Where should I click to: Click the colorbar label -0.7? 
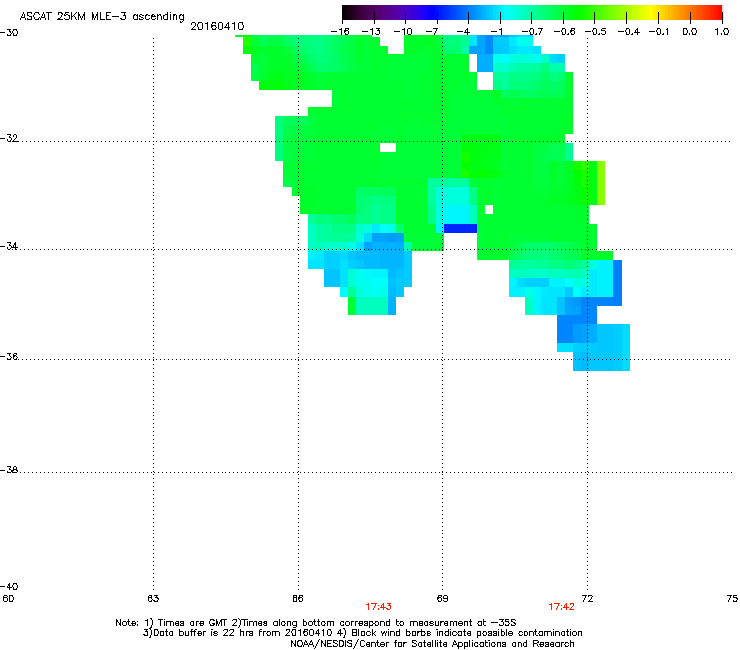(532, 32)
